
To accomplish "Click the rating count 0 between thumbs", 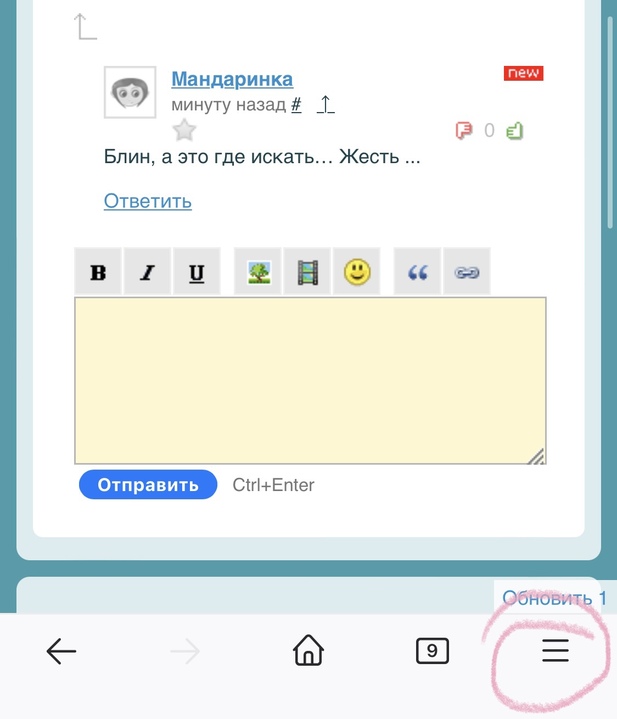I will tap(489, 131).
